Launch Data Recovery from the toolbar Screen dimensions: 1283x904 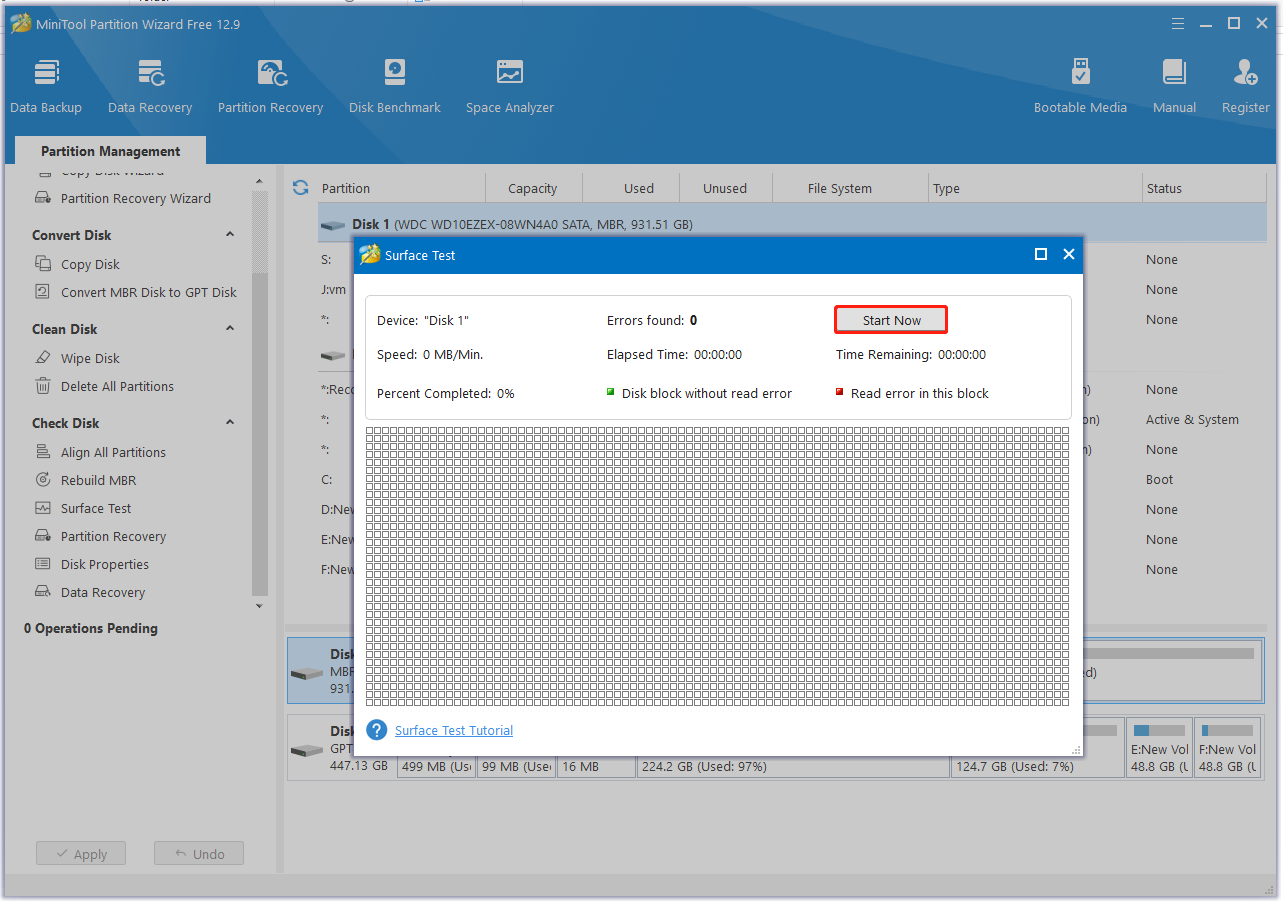click(150, 86)
